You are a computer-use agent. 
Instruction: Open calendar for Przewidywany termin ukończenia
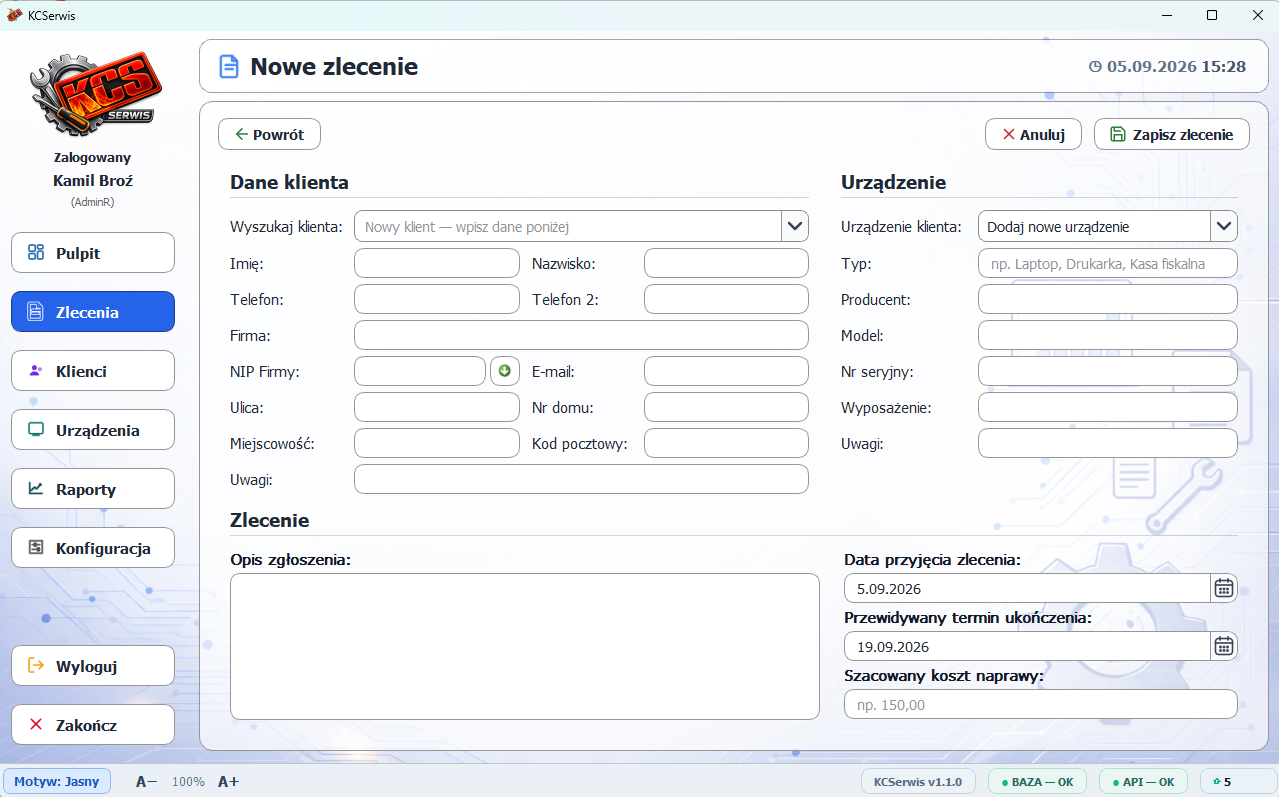(1223, 646)
